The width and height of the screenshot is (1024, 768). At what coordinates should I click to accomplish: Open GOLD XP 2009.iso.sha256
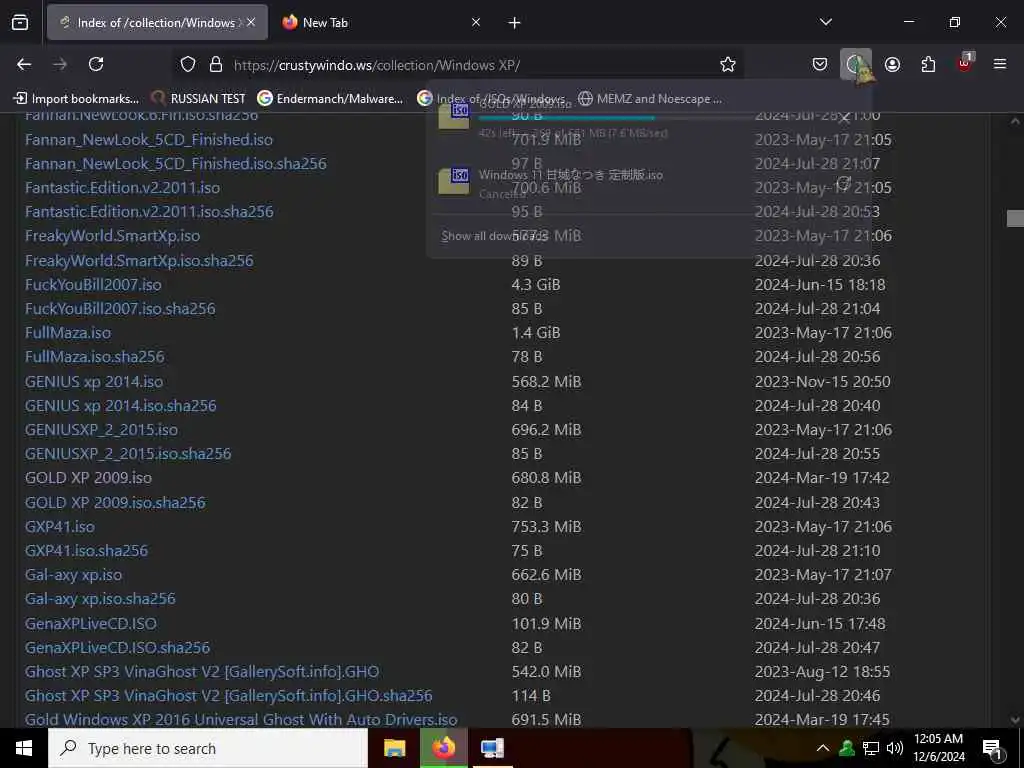pyautogui.click(x=115, y=502)
